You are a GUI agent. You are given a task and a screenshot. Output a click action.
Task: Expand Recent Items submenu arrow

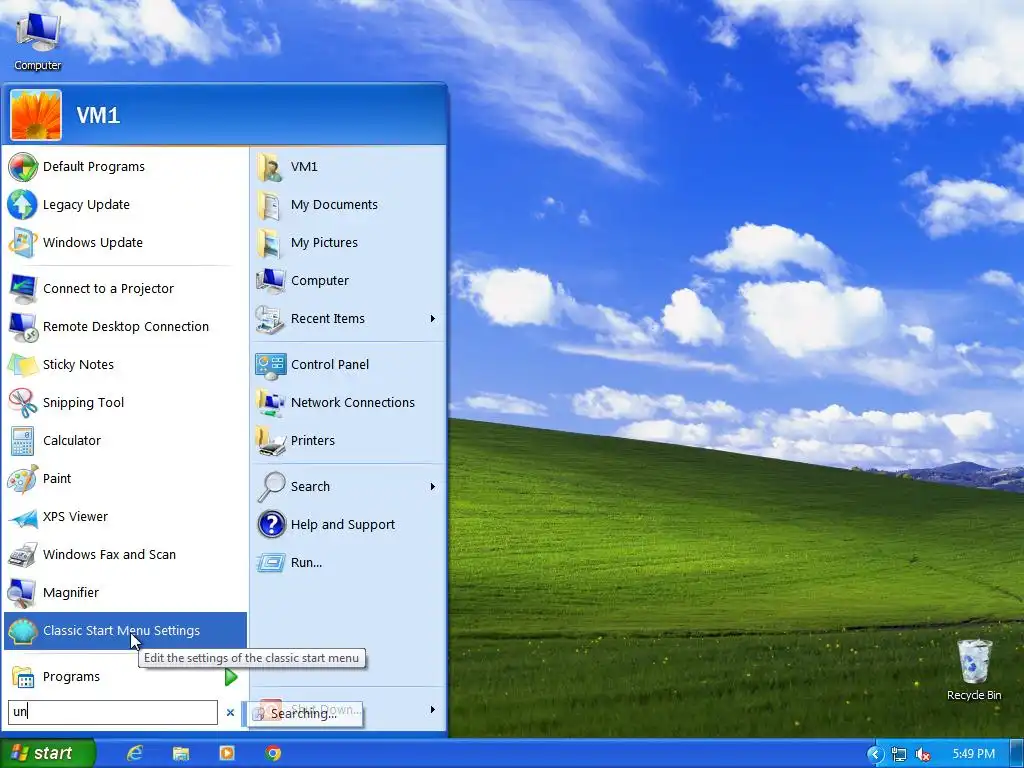[x=432, y=319]
